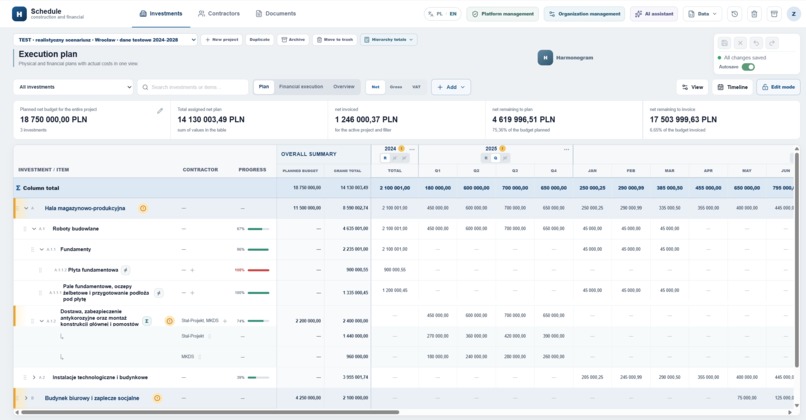Screen dimensions: 806x420
Task: Open Platform management
Action: click(x=503, y=14)
